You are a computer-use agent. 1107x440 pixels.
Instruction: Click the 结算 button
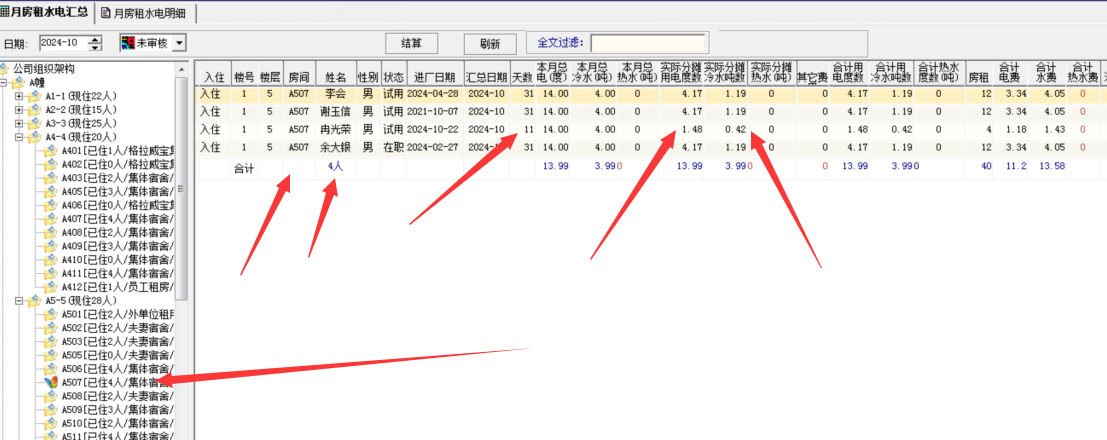coord(411,44)
